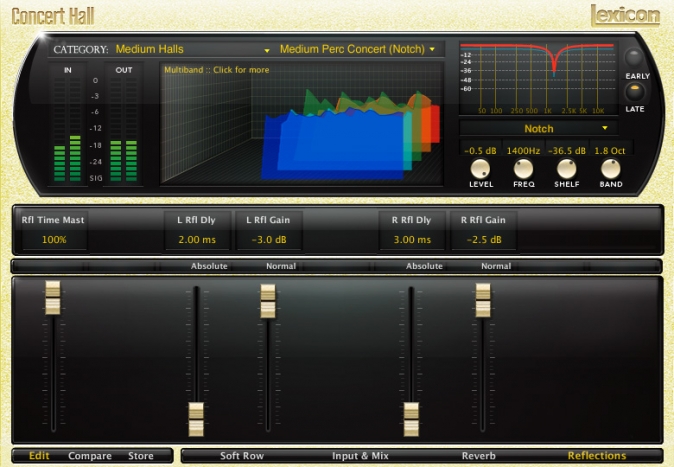Switch to the Reverb tab

pos(478,456)
